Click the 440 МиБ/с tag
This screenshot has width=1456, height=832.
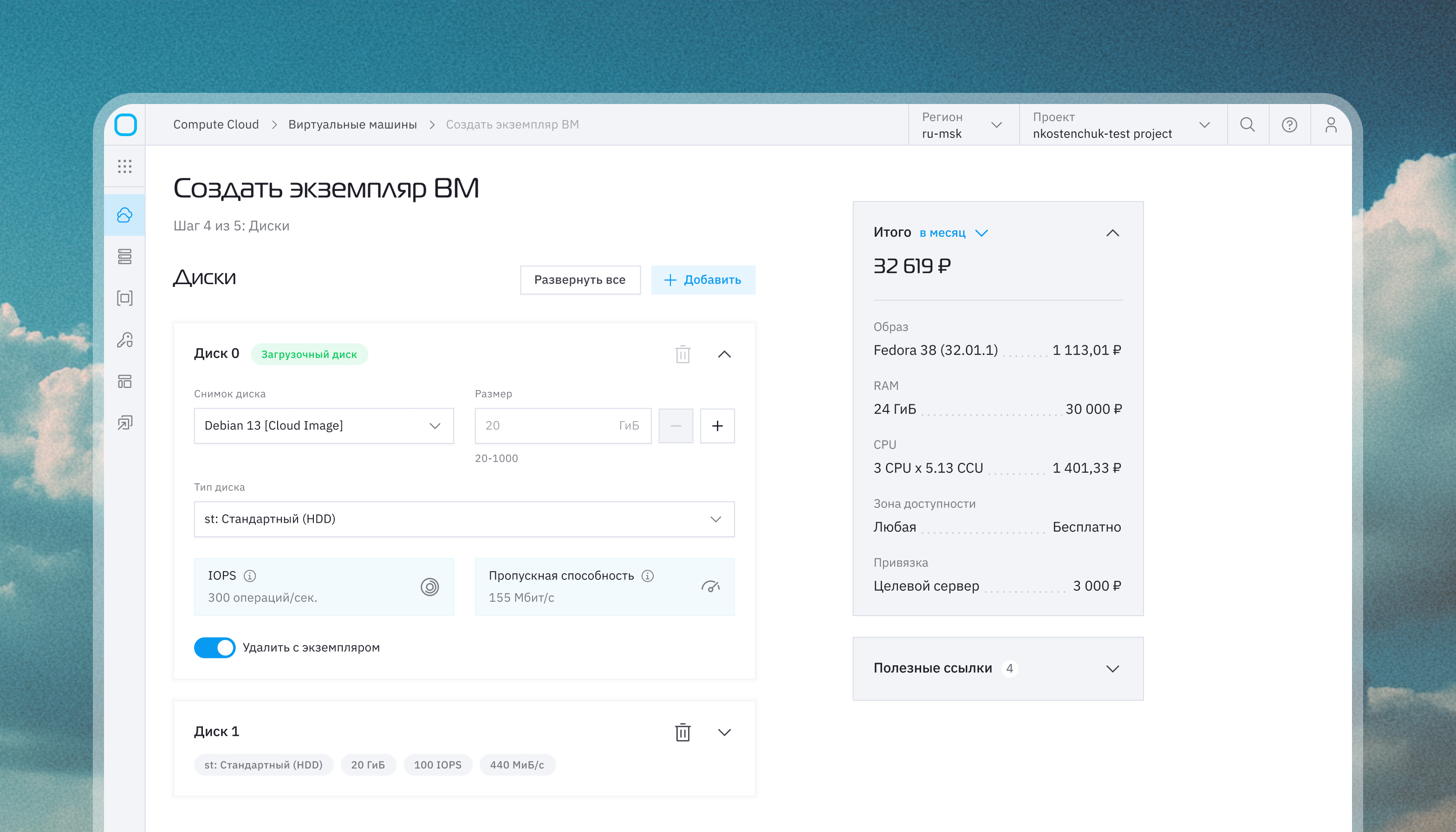pyautogui.click(x=517, y=765)
